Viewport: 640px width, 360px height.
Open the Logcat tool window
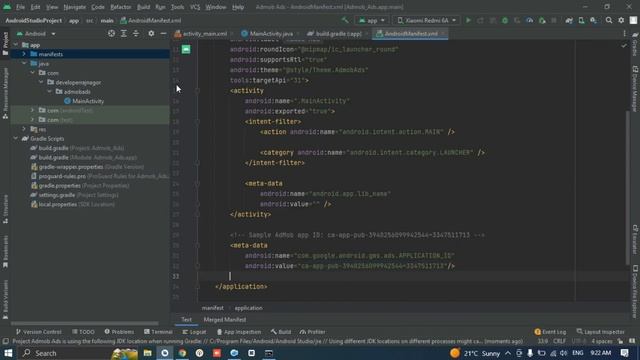click(194, 332)
